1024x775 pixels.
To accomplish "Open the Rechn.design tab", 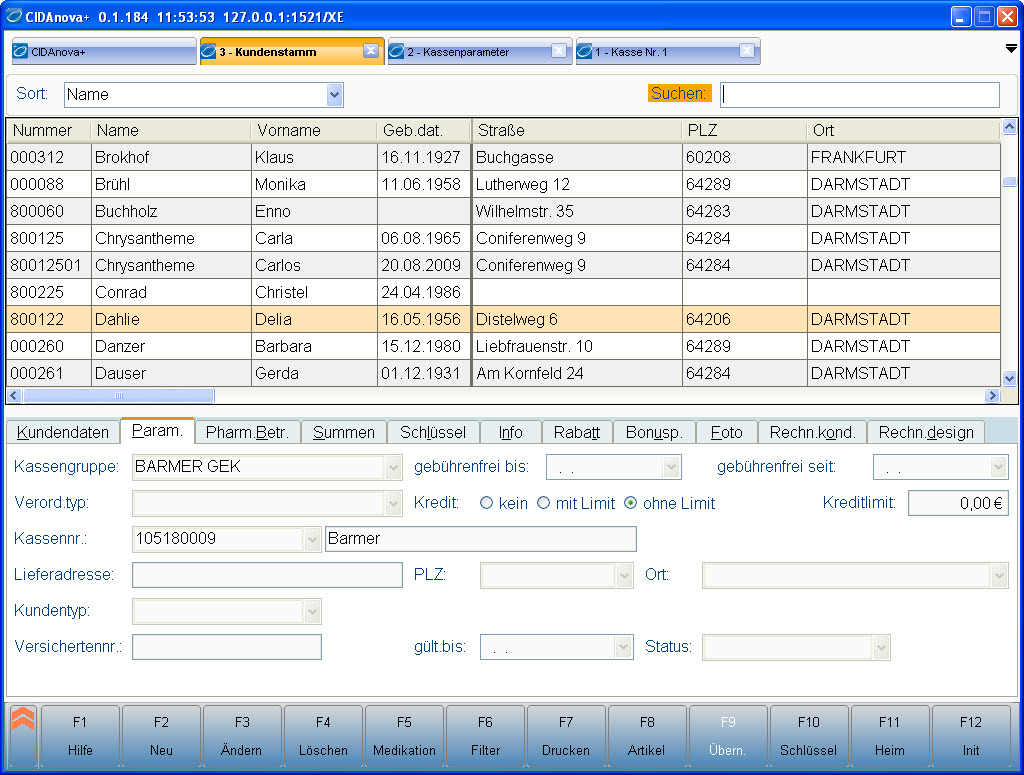I will click(x=926, y=432).
